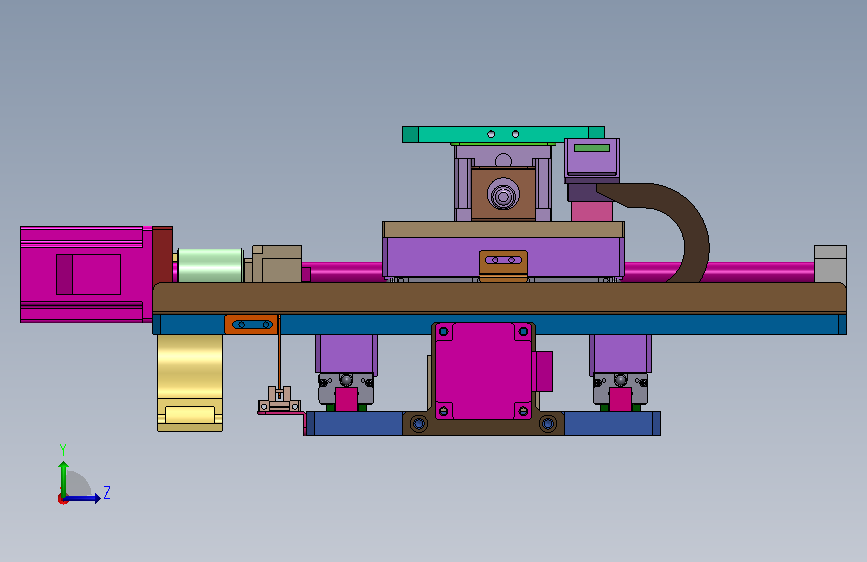Pick the long brown base plate

499,298
